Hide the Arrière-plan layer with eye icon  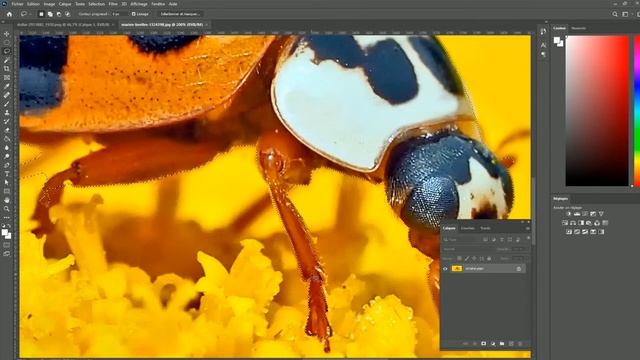click(x=445, y=269)
